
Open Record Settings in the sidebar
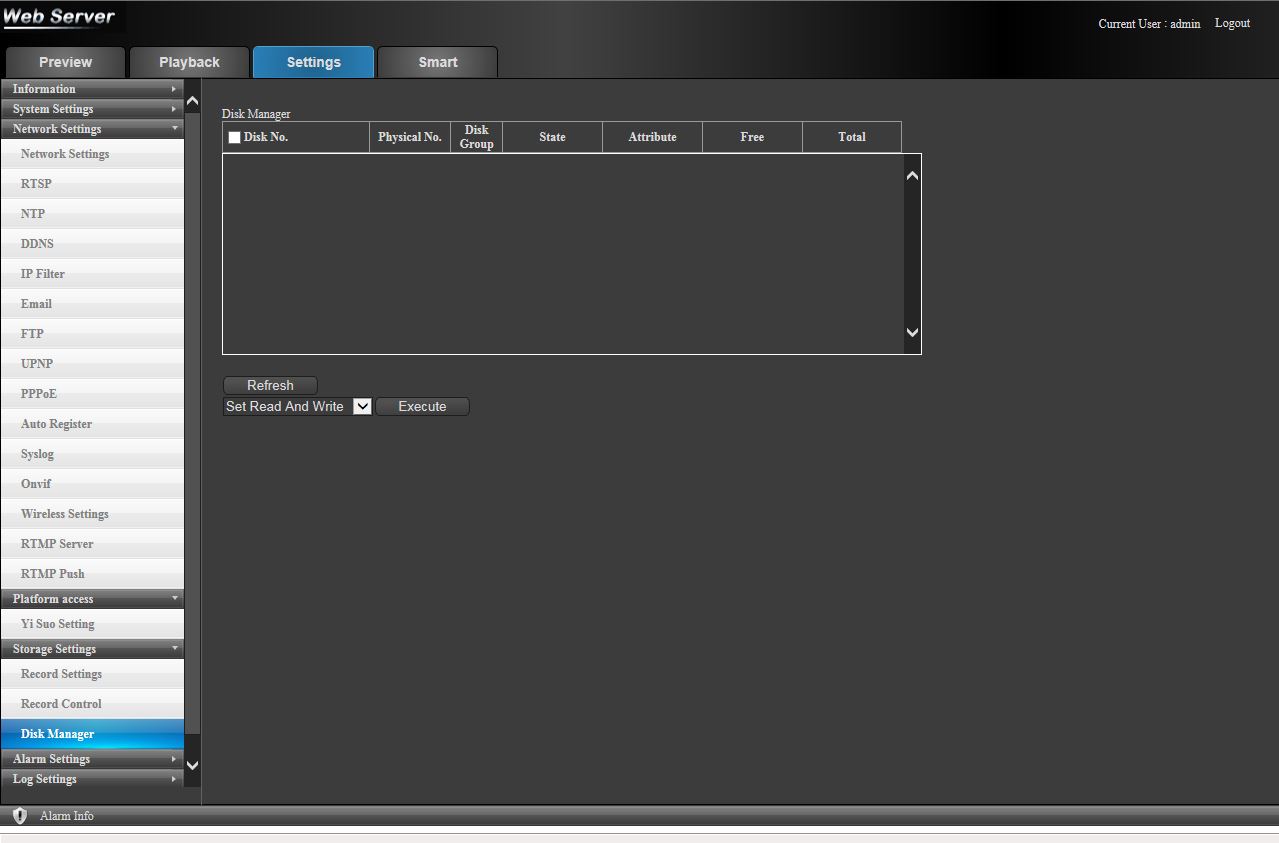click(61, 674)
